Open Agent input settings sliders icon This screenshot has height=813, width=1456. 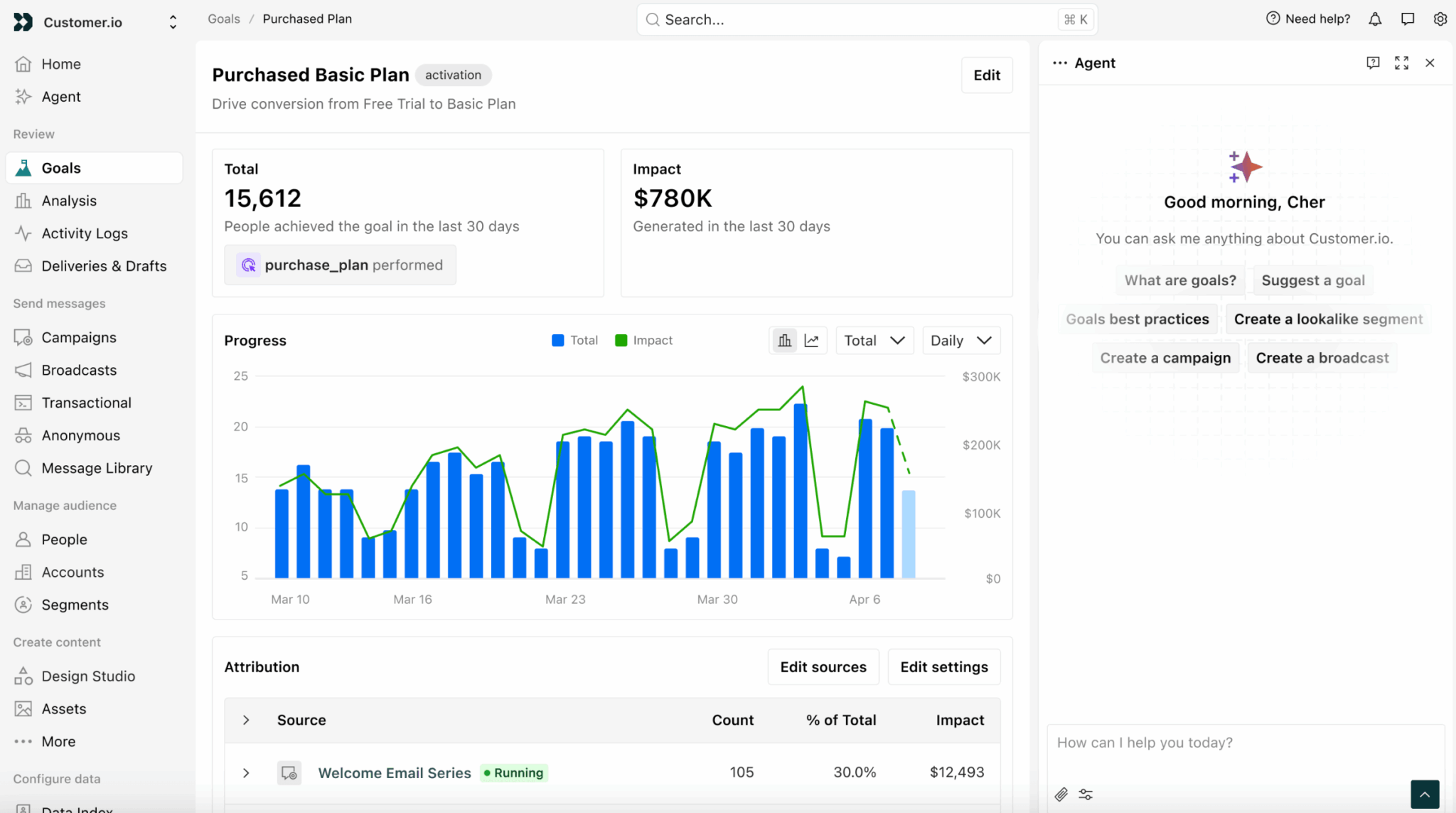pos(1086,795)
